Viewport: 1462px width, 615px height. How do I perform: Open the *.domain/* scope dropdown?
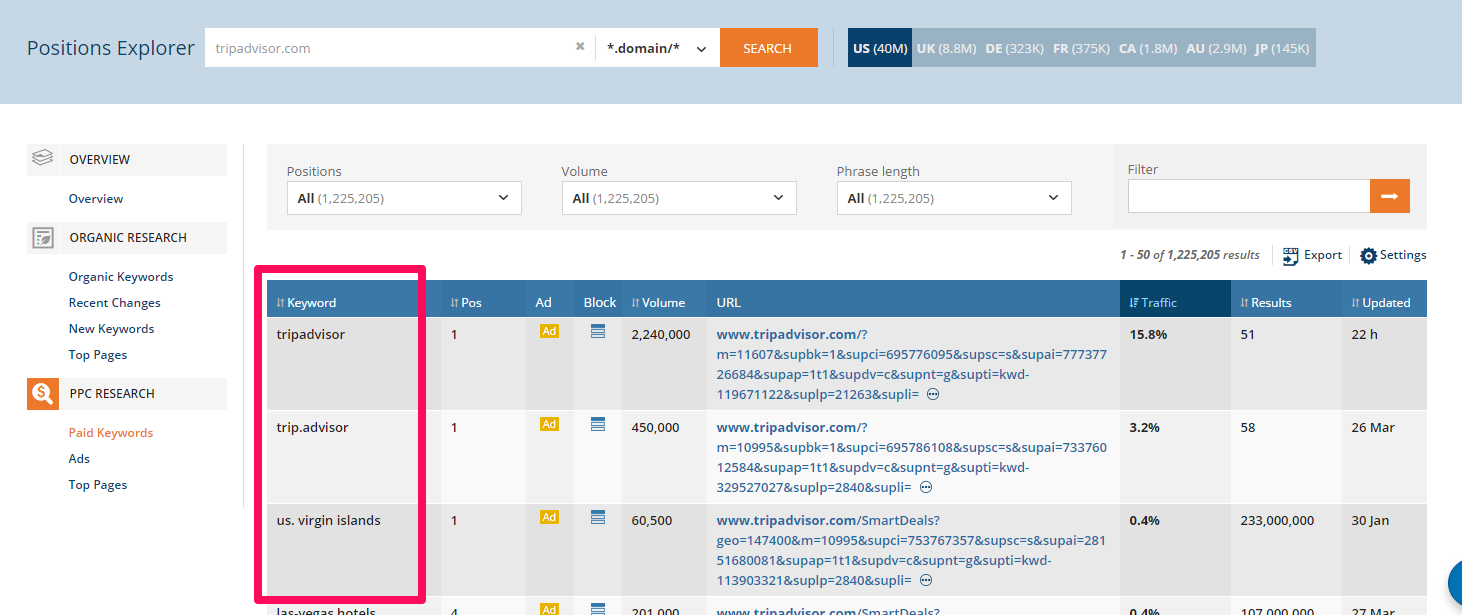tap(657, 48)
